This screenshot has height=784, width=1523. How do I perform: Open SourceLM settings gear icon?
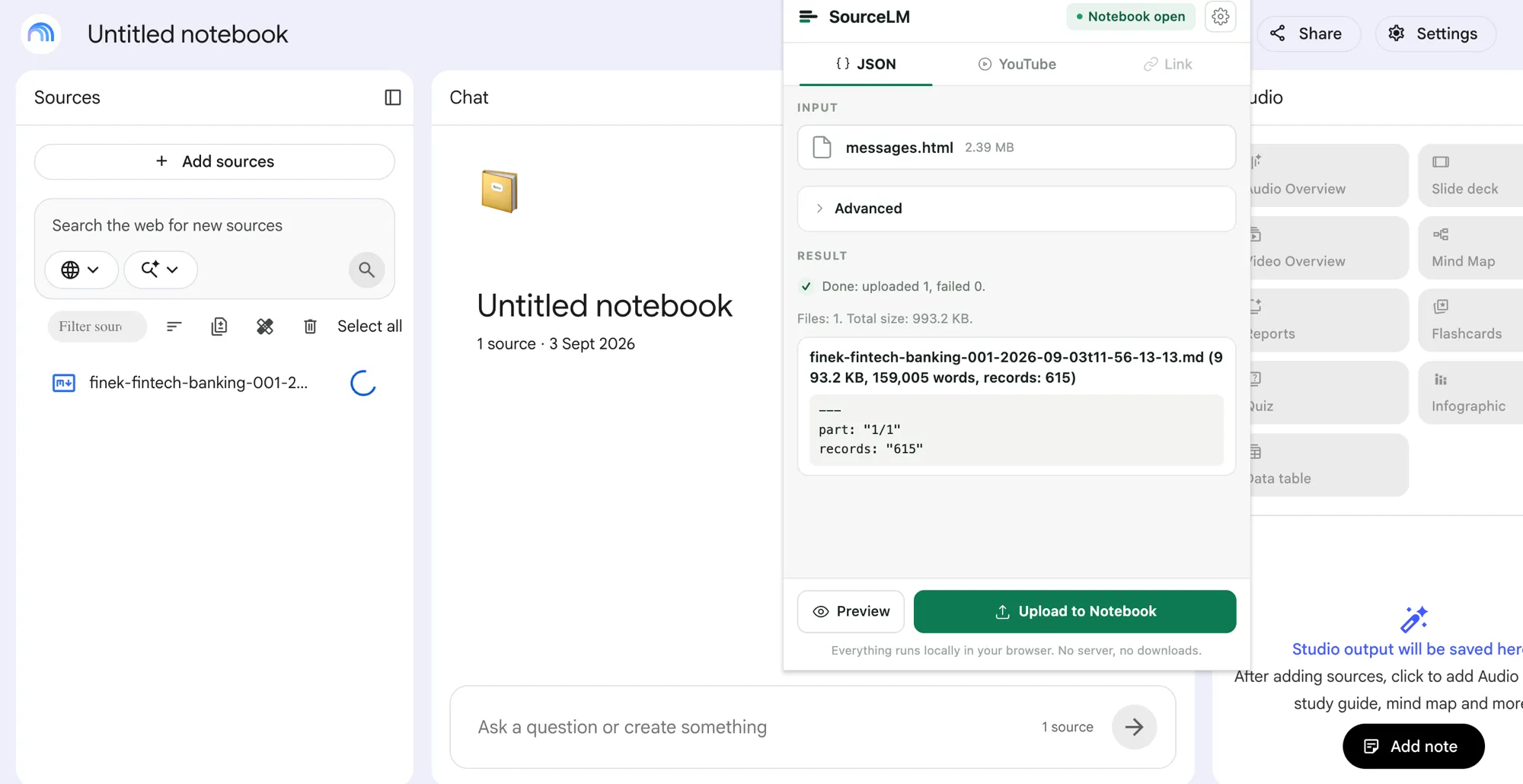[1220, 17]
